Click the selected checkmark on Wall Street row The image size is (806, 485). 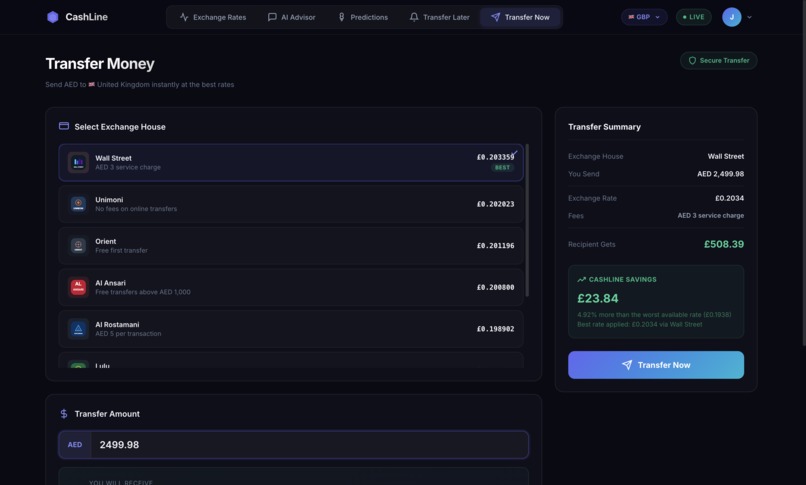pyautogui.click(x=514, y=153)
